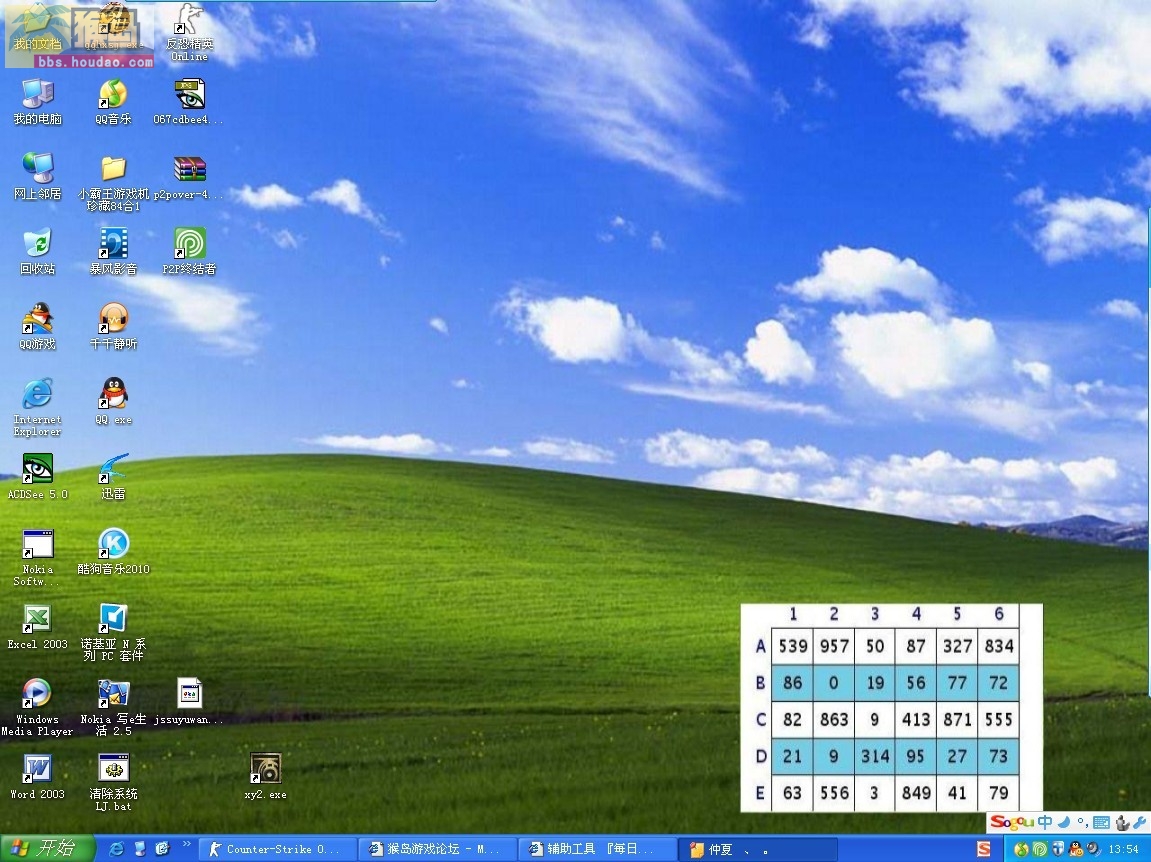Open 诺基亚 N 系列 PC 套件
The height and width of the screenshot is (862, 1151).
point(113,632)
